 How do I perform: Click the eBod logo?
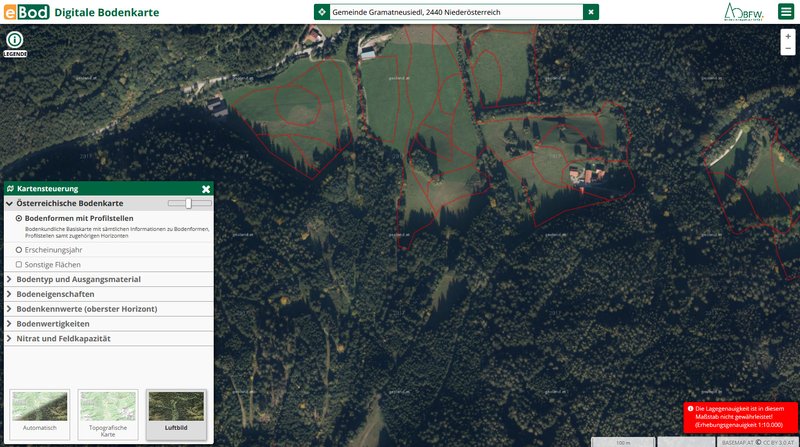[24, 12]
